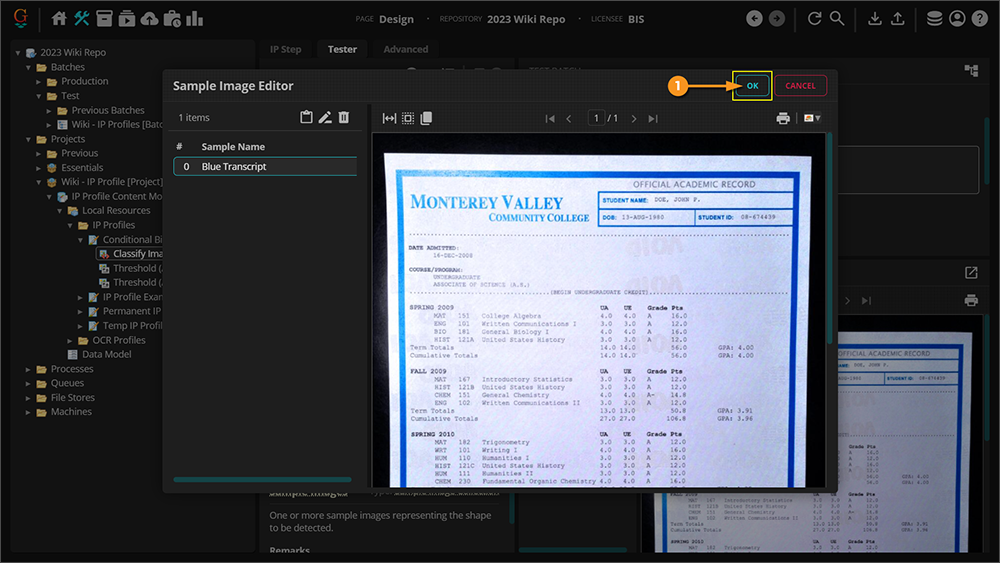The height and width of the screenshot is (563, 1000).
Task: Open the batch play icon in header
Action: (x=126, y=19)
